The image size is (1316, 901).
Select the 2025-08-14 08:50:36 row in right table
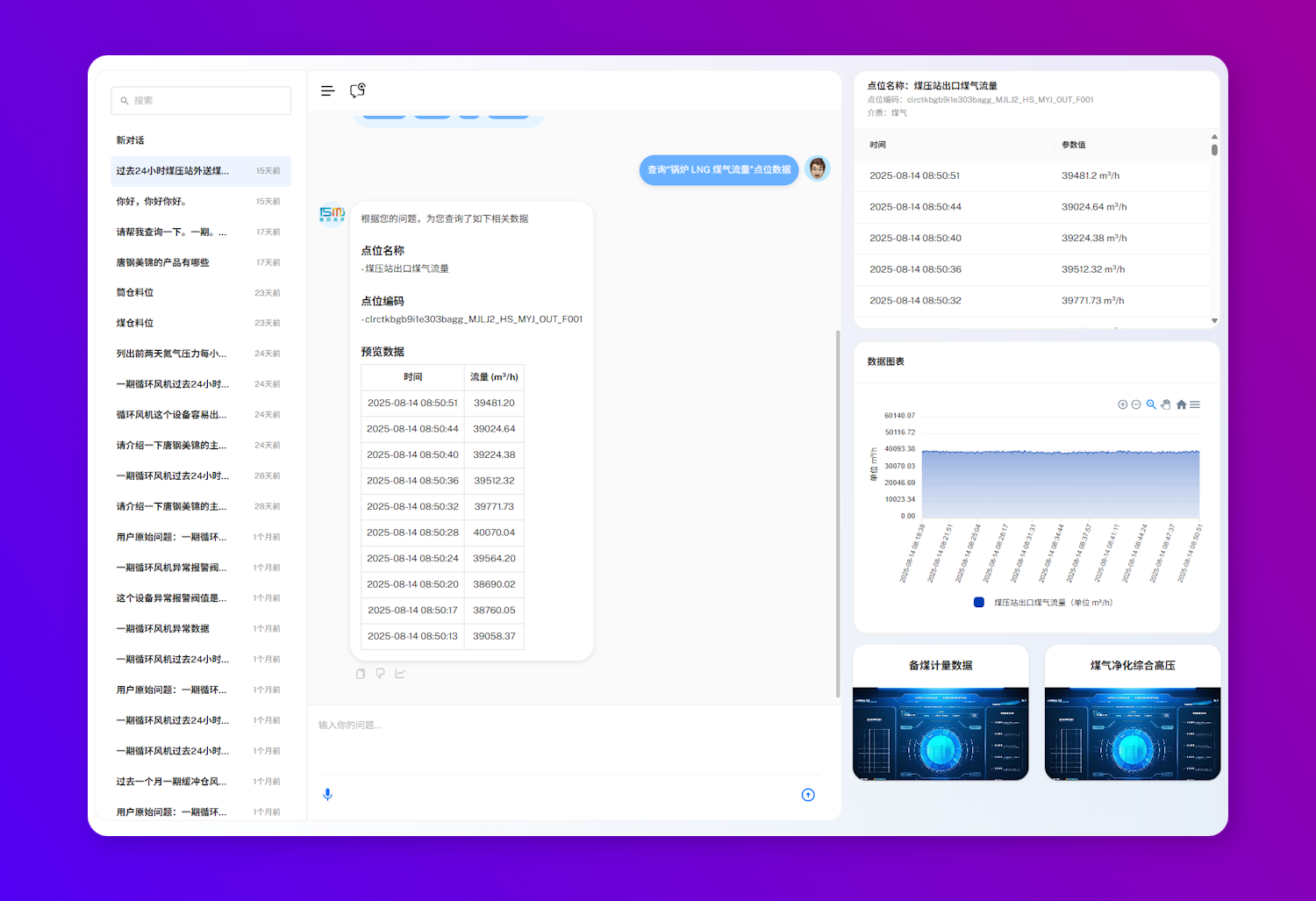pyautogui.click(x=1033, y=269)
